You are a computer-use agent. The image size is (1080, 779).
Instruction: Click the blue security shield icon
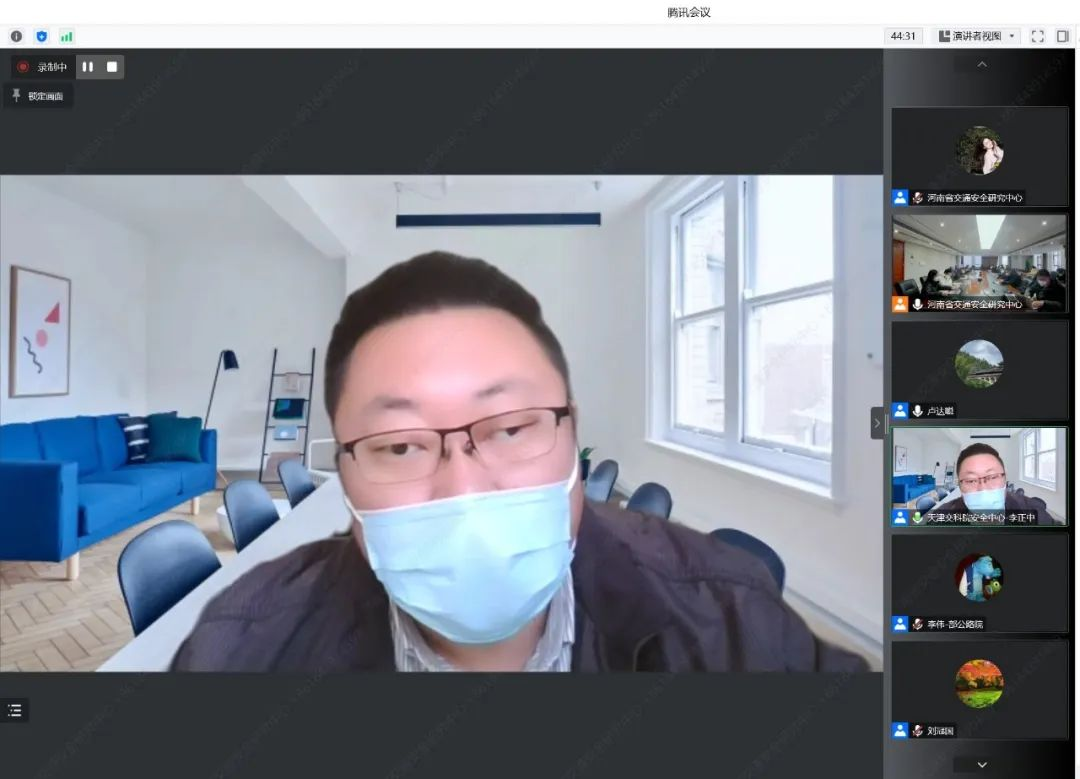pyautogui.click(x=41, y=36)
